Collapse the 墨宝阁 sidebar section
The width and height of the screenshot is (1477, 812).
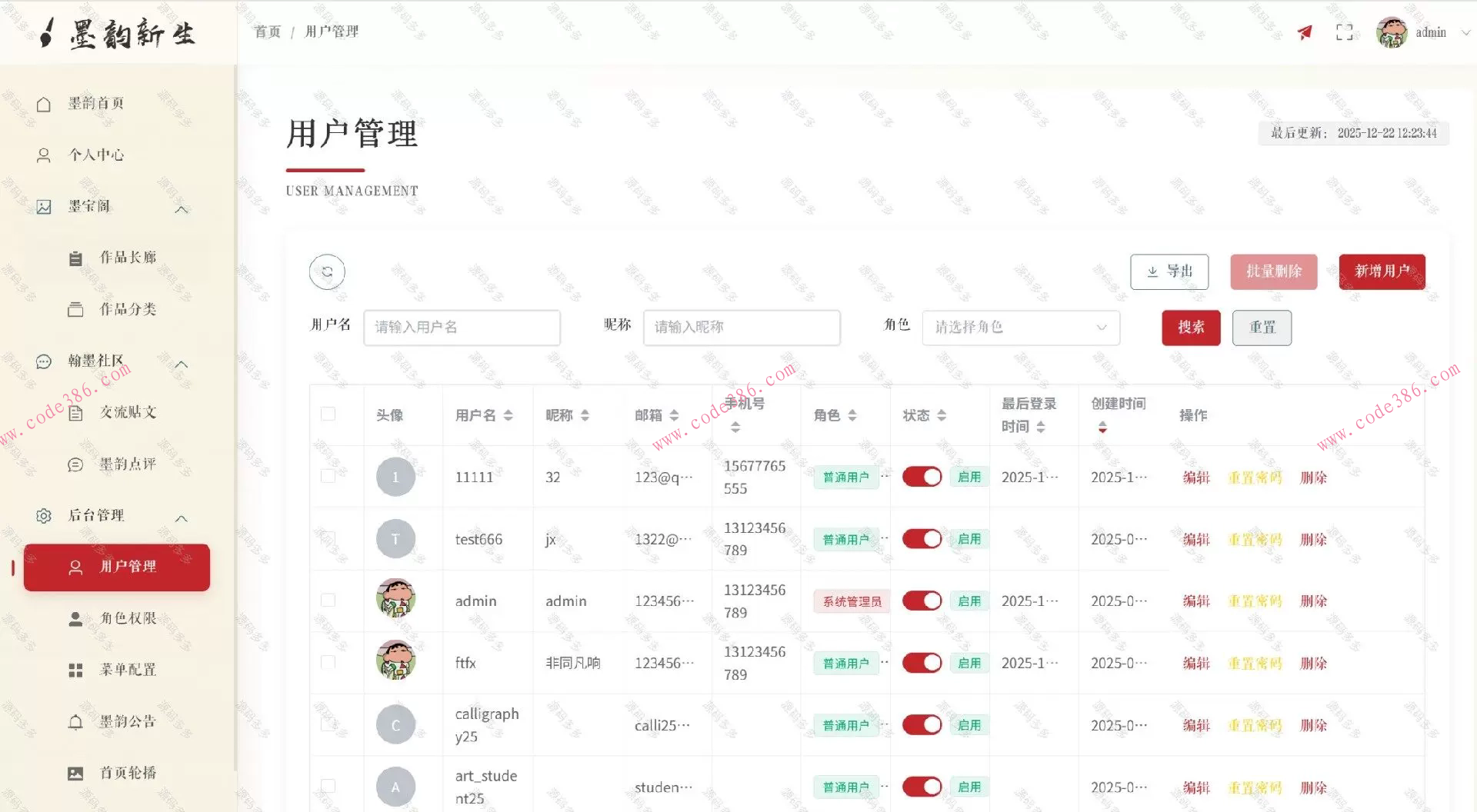coord(182,208)
